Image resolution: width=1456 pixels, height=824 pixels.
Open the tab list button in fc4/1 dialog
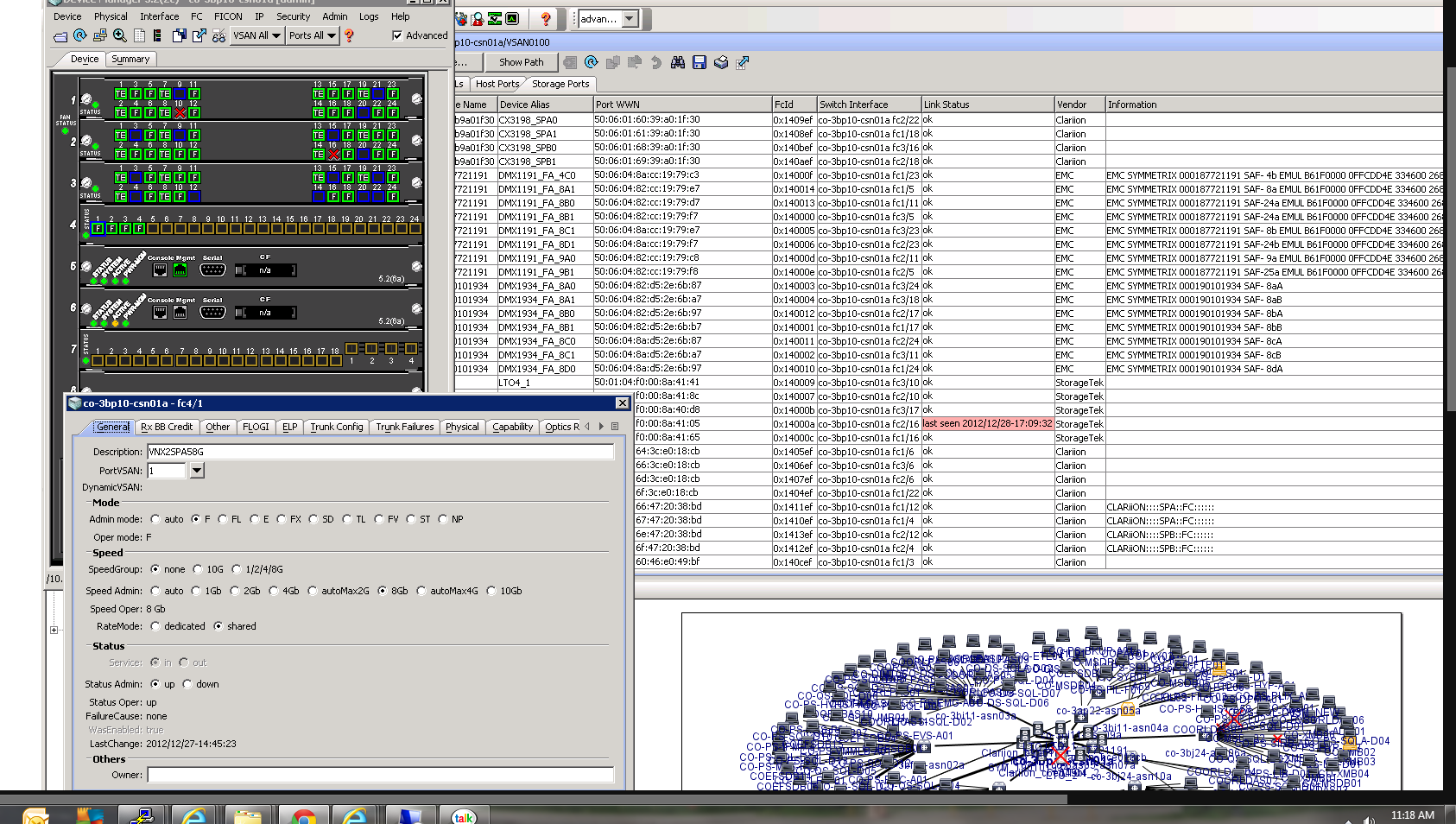(615, 426)
